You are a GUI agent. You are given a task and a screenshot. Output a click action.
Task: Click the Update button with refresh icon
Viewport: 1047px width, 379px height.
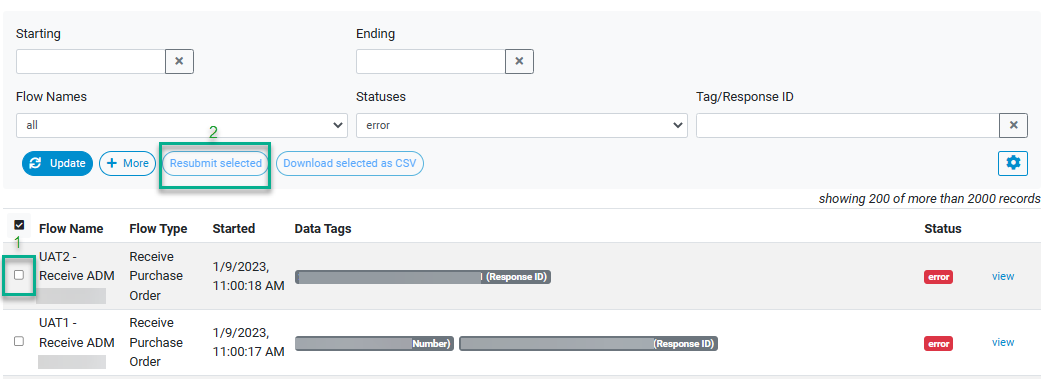click(57, 163)
